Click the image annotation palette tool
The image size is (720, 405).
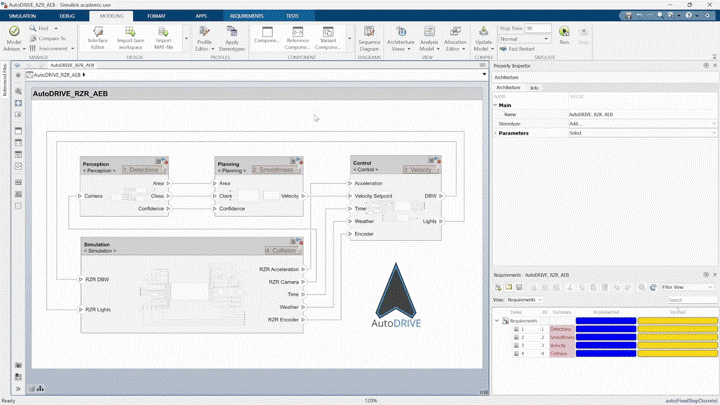coord(18,194)
